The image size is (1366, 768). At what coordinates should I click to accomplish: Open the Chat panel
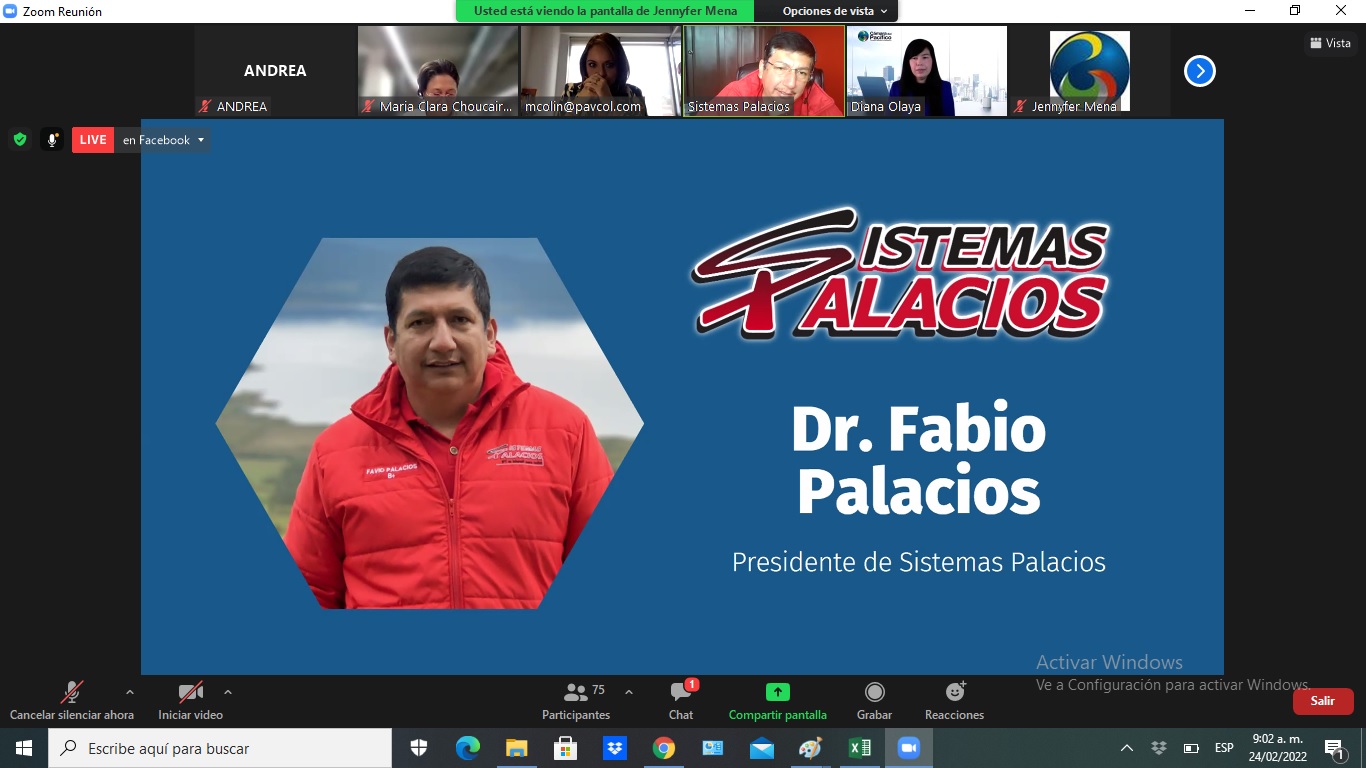point(681,701)
